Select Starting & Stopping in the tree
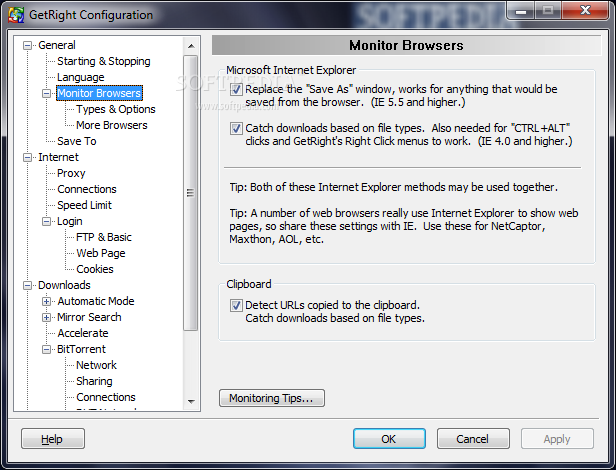The image size is (616, 470). coord(104,61)
